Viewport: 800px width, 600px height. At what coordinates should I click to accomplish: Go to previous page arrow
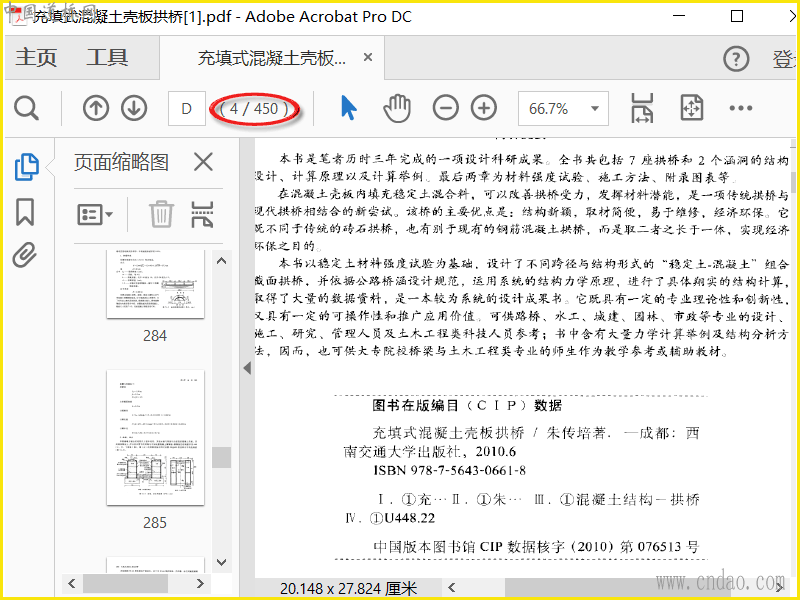[x=95, y=108]
